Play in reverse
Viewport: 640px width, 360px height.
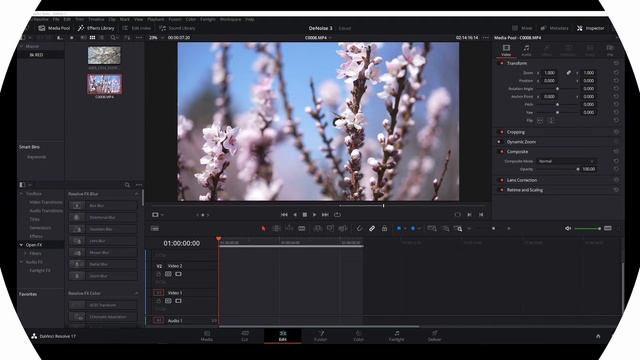295,215
